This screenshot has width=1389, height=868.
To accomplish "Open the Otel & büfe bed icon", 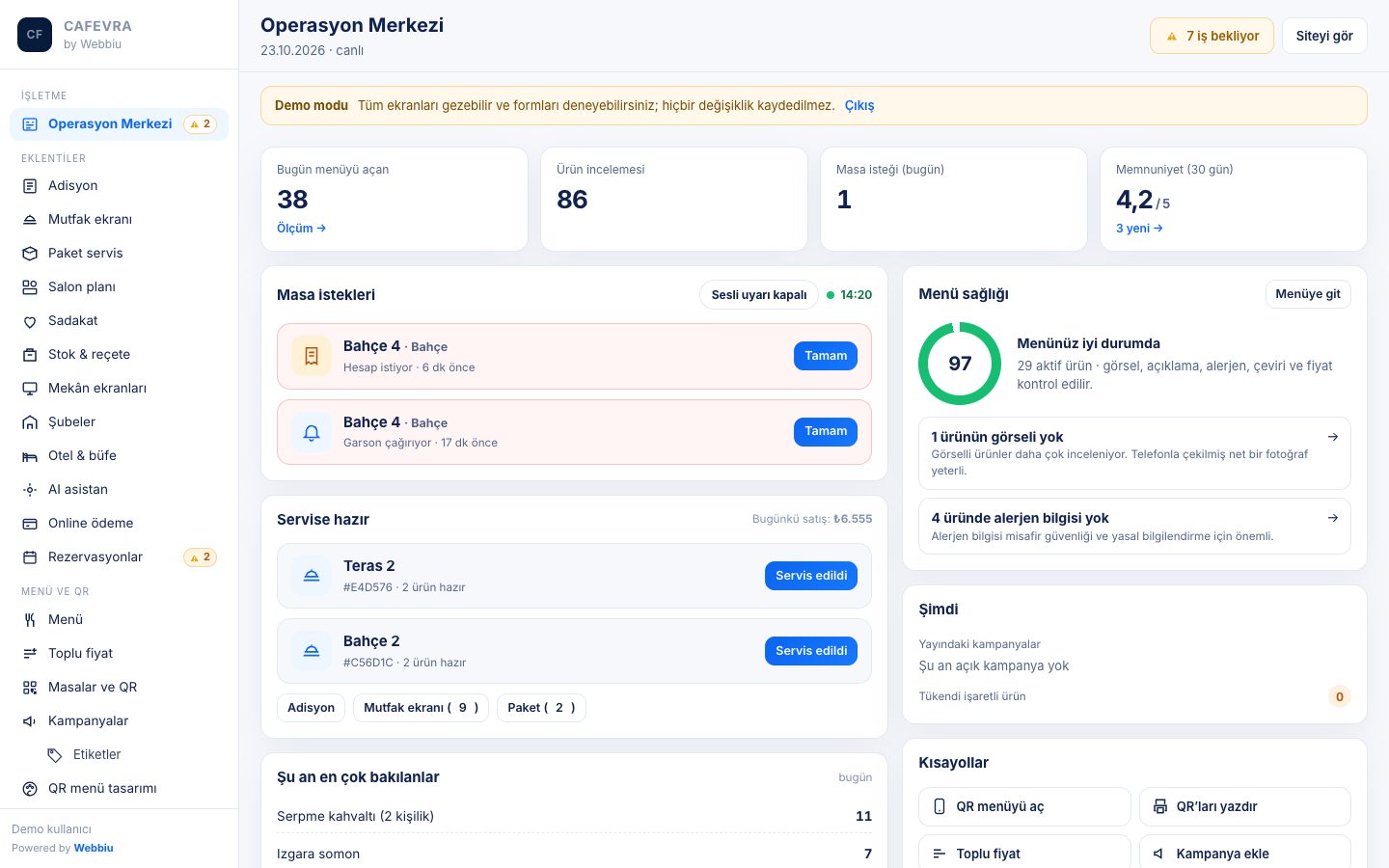I will (x=30, y=456).
